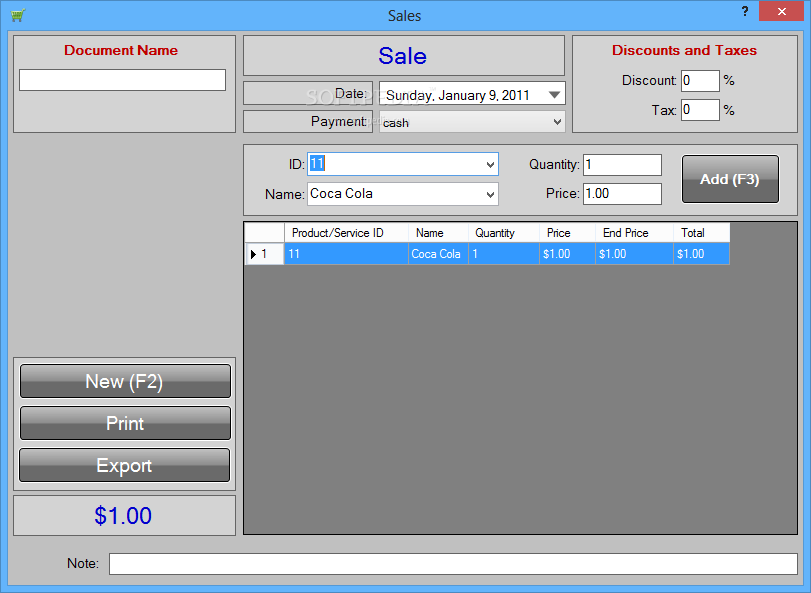Click the End Price column header
The width and height of the screenshot is (811, 593).
click(x=634, y=233)
